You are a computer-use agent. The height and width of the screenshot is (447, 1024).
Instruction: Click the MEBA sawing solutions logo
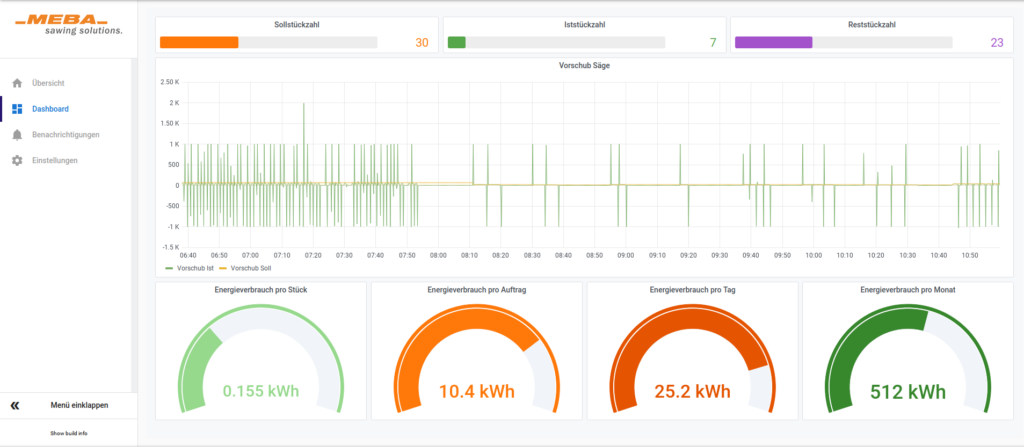[x=69, y=25]
